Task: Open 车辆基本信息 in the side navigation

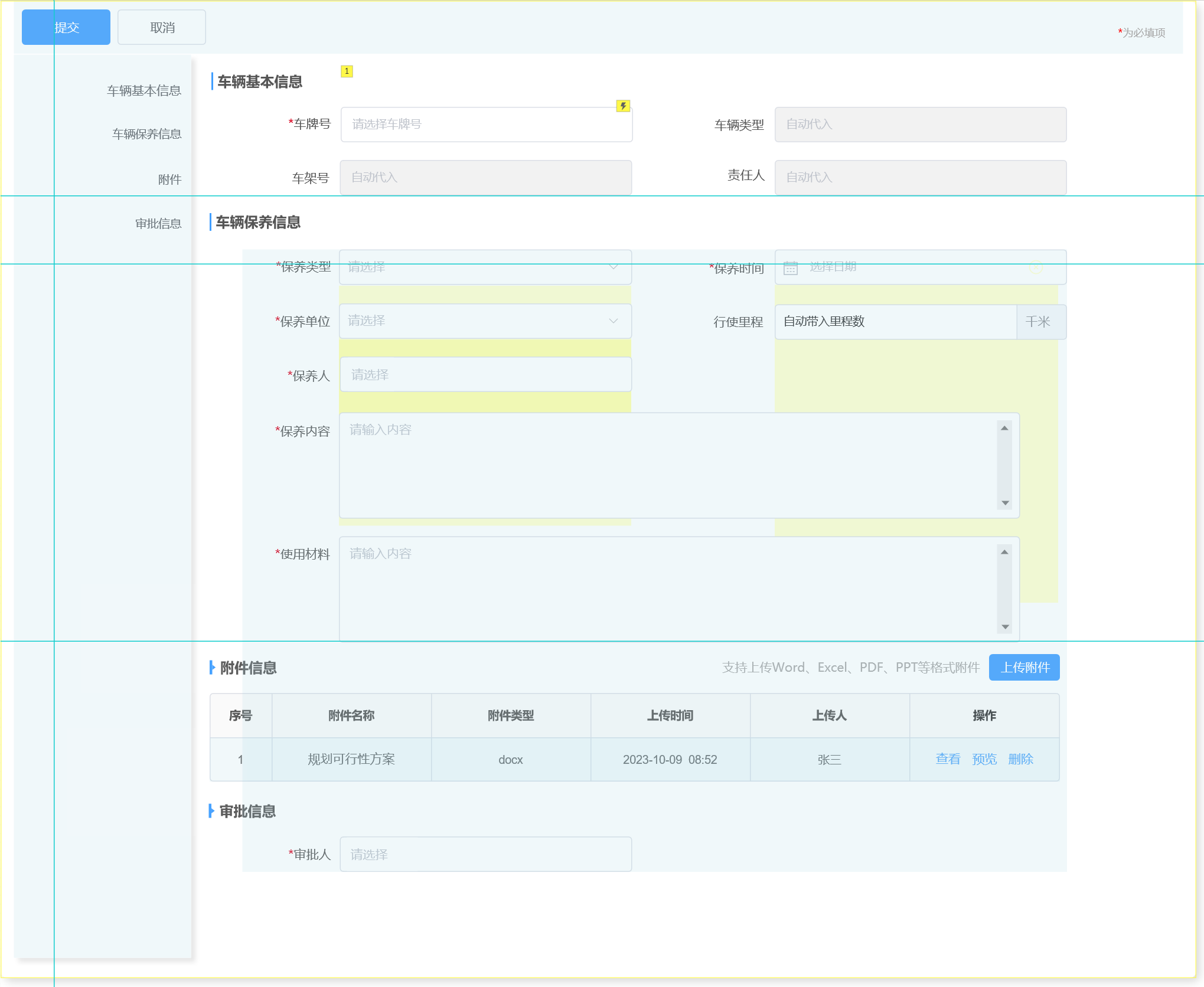Action: pos(144,90)
